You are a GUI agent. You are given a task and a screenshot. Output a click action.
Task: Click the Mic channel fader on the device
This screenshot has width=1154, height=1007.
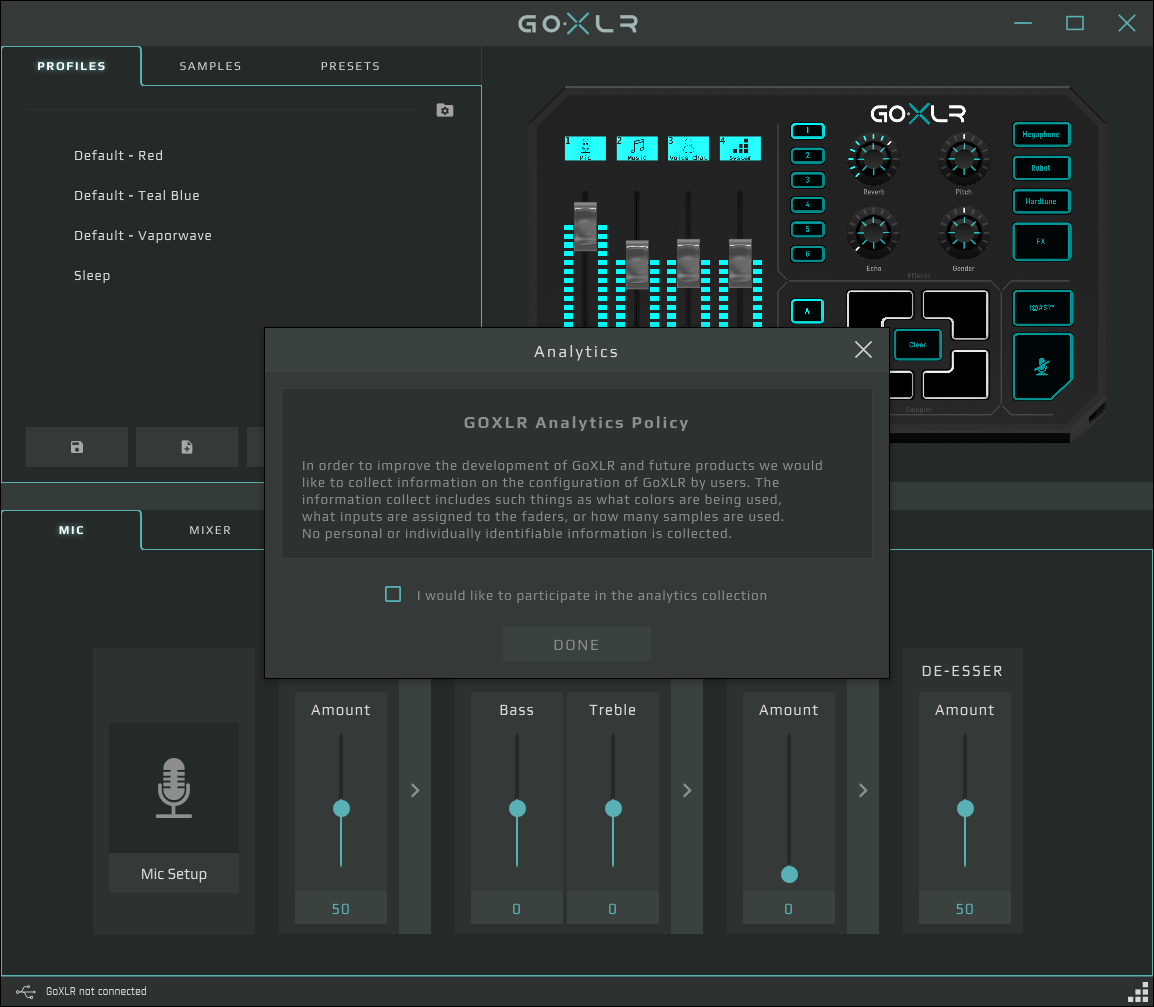(x=585, y=226)
